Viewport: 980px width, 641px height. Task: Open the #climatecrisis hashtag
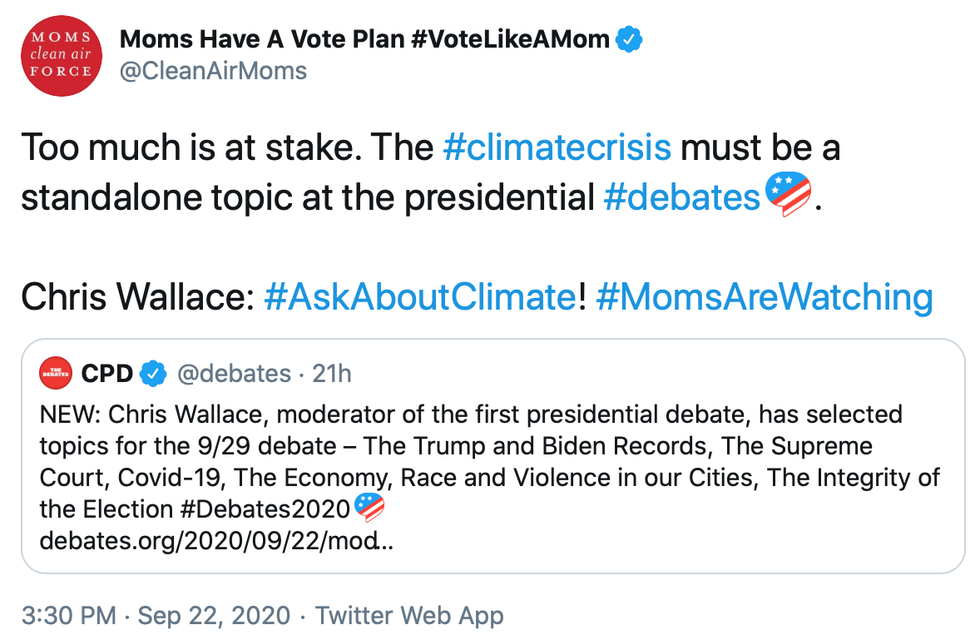click(x=556, y=148)
